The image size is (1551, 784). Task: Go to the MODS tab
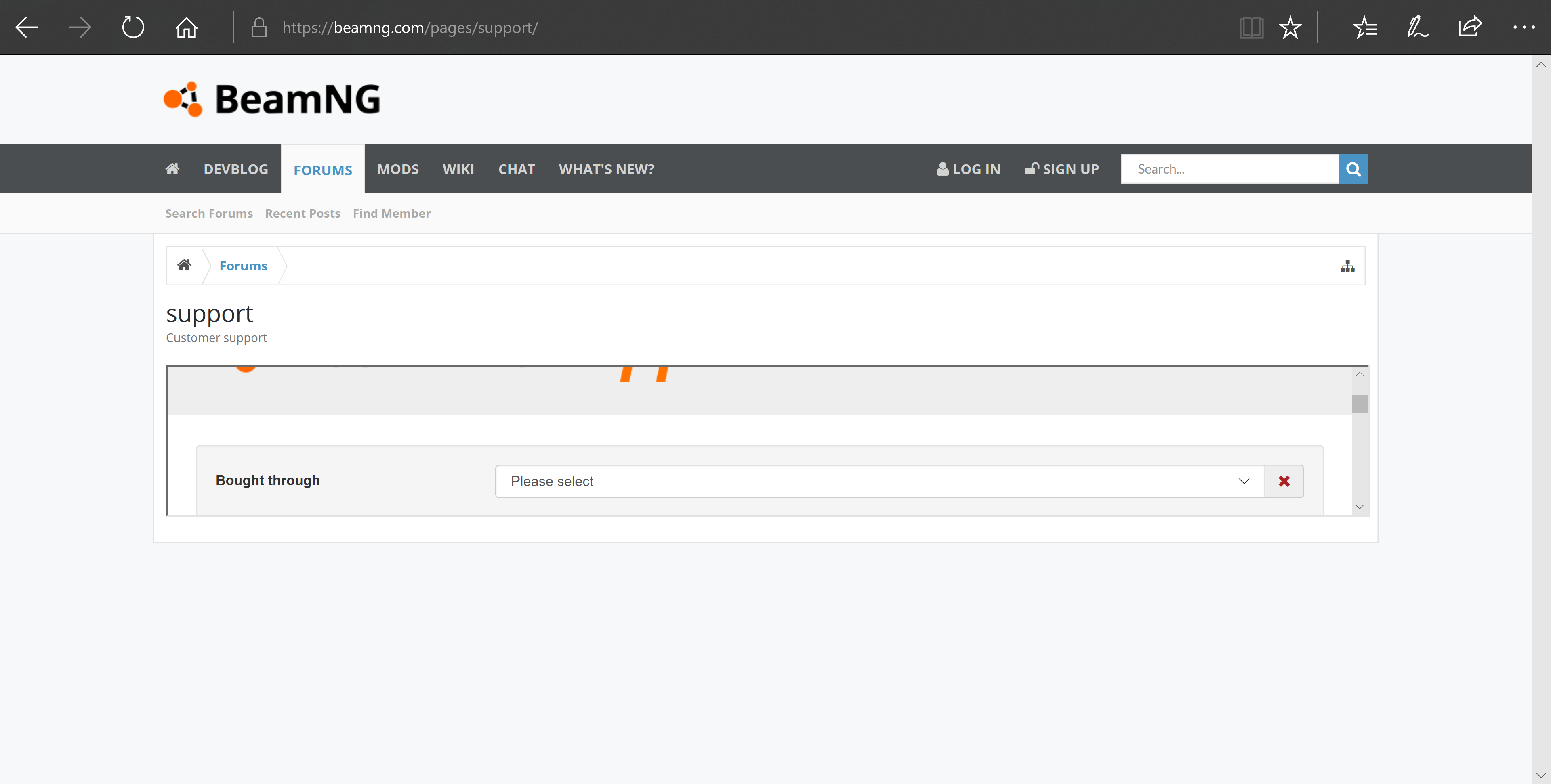tap(397, 169)
